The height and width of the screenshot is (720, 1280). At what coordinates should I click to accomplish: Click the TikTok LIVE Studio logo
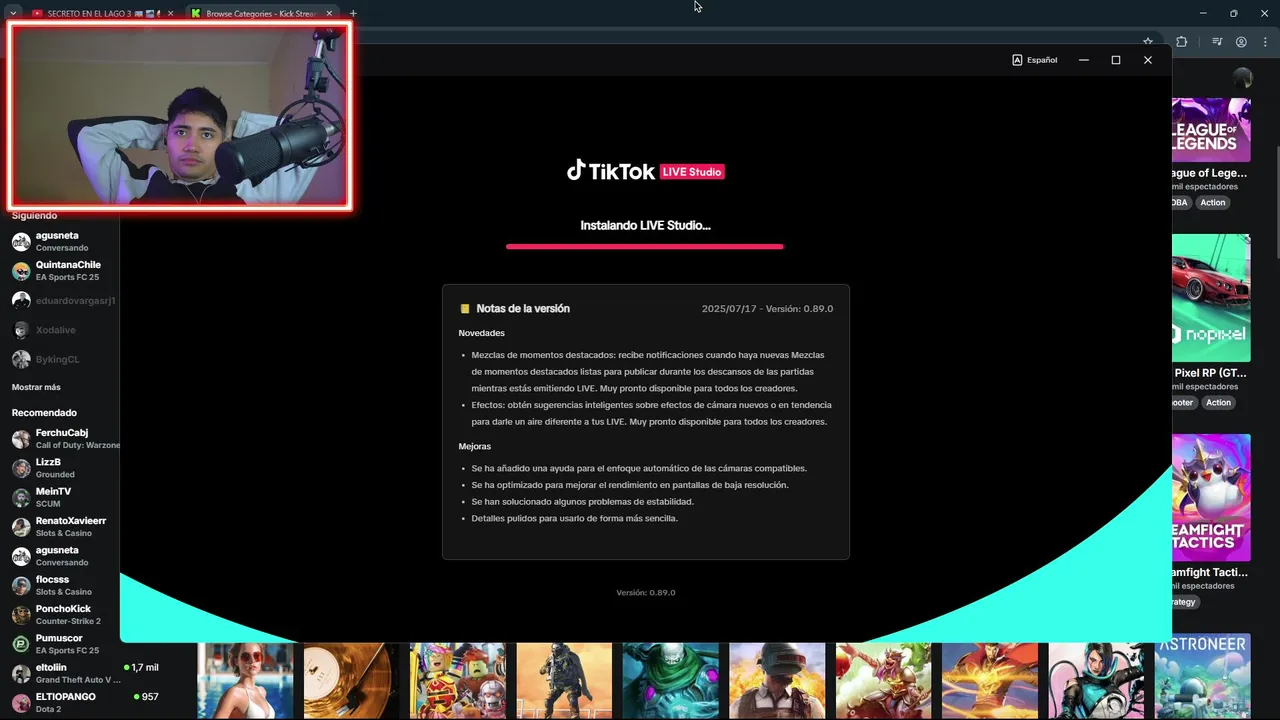coord(645,171)
